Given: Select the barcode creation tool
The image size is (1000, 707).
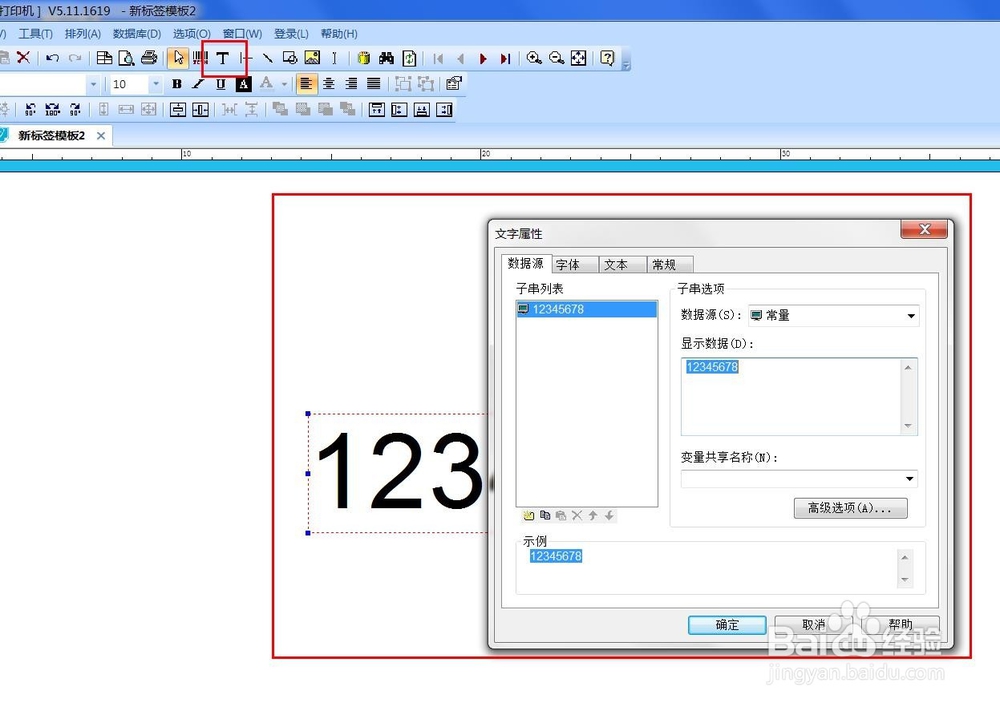Looking at the screenshot, I should click(x=200, y=58).
